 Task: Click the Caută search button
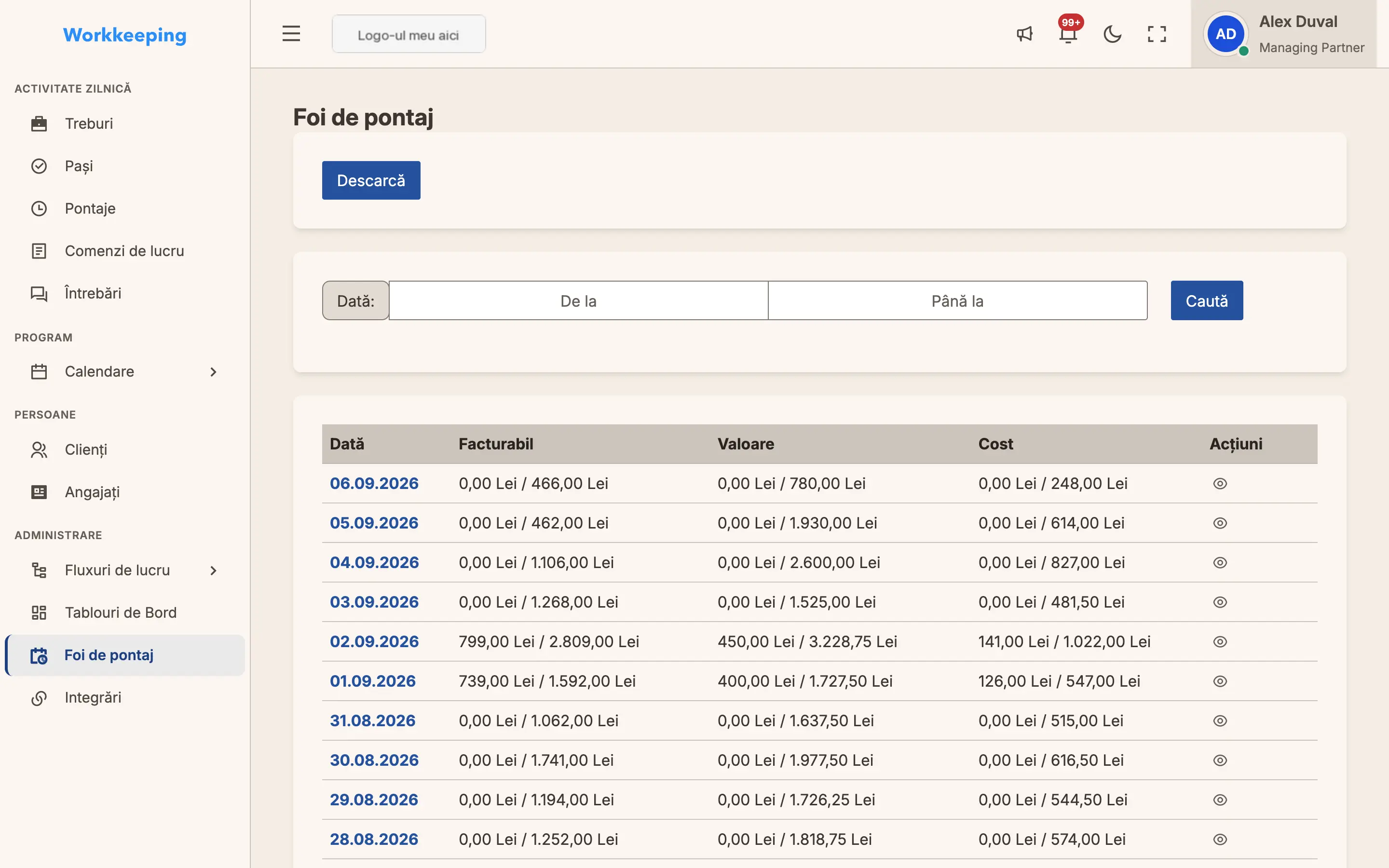(x=1207, y=300)
